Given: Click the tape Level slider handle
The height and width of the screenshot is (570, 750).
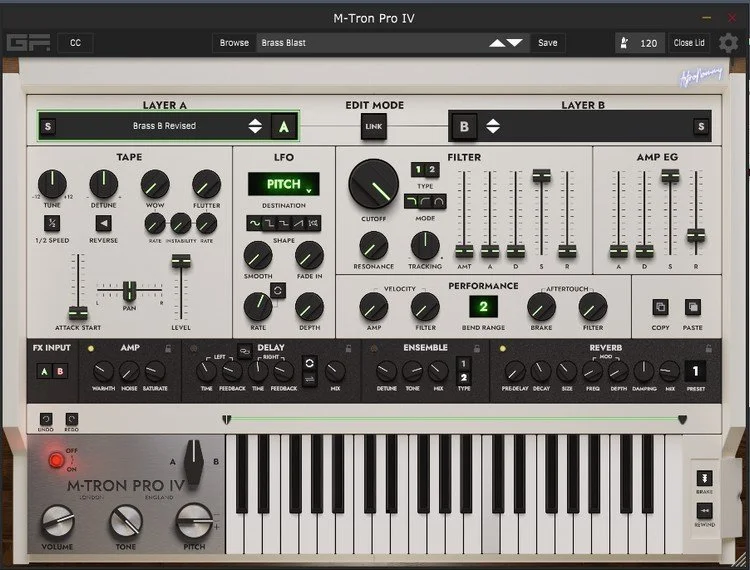Looking at the screenshot, I should 181,261.
